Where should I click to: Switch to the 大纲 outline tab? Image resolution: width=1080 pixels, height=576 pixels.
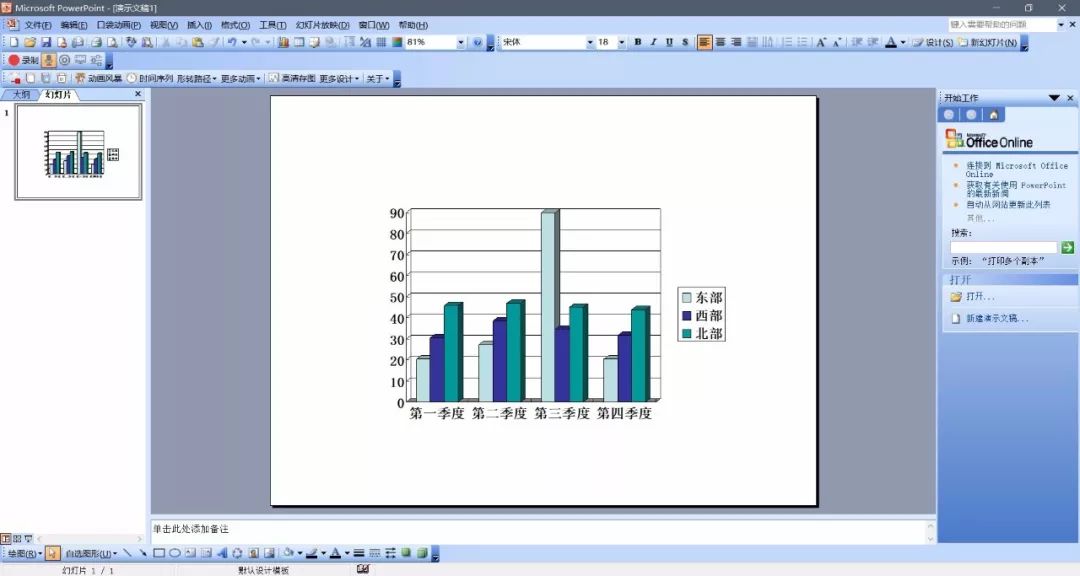21,94
